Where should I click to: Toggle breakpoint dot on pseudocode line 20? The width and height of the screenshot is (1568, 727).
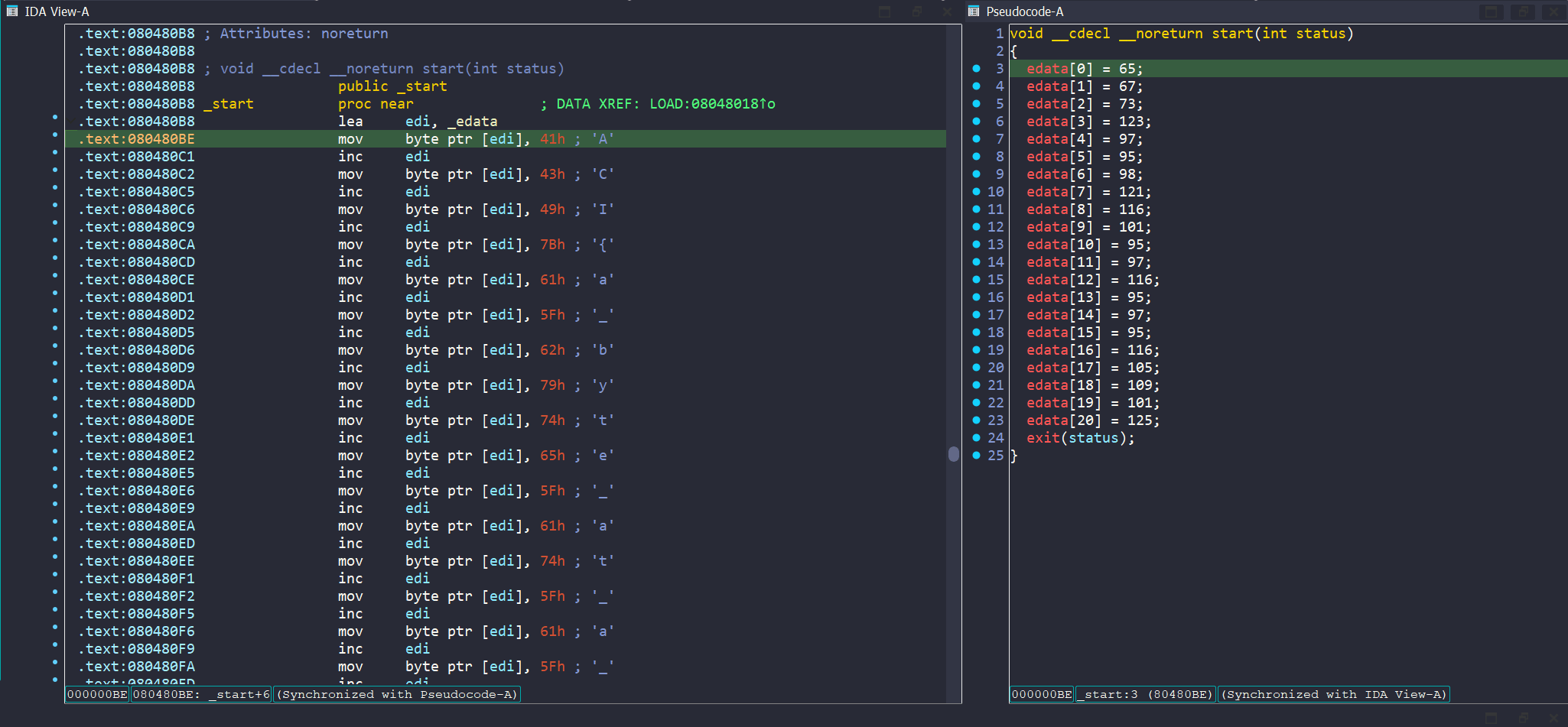click(977, 368)
